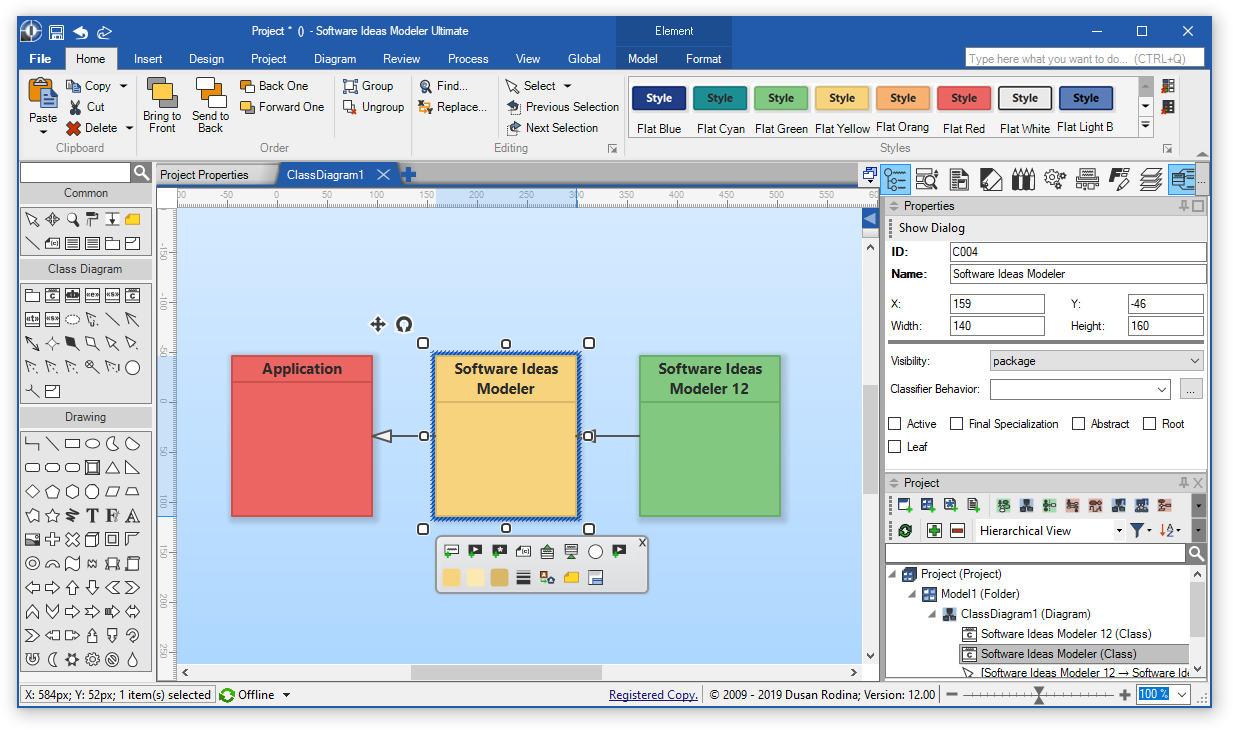Click the refresh icon in Project panel
Viewport: 1233px width, 730px height.
coord(905,531)
